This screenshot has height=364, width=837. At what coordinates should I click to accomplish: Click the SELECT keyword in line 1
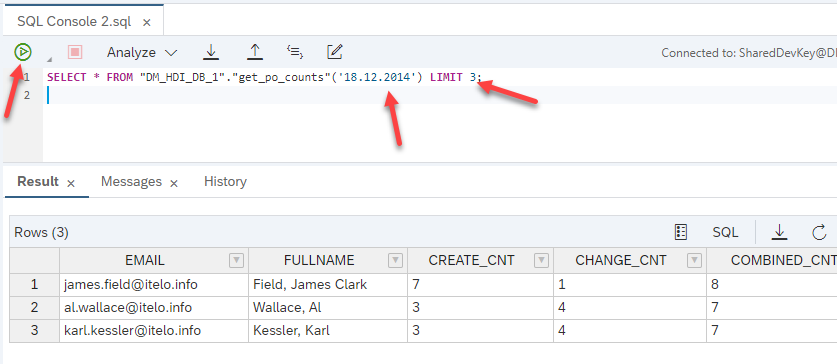[x=66, y=77]
